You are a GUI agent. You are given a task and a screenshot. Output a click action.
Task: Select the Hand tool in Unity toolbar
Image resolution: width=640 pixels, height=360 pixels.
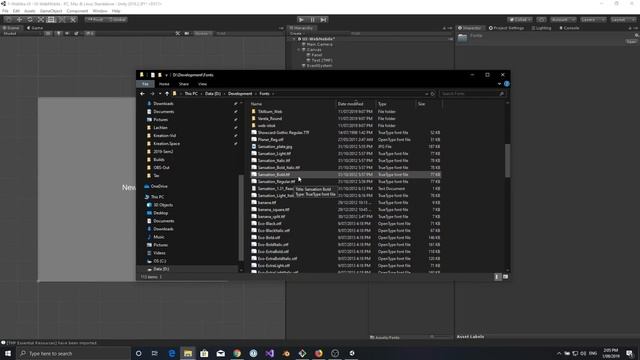tap(8, 20)
